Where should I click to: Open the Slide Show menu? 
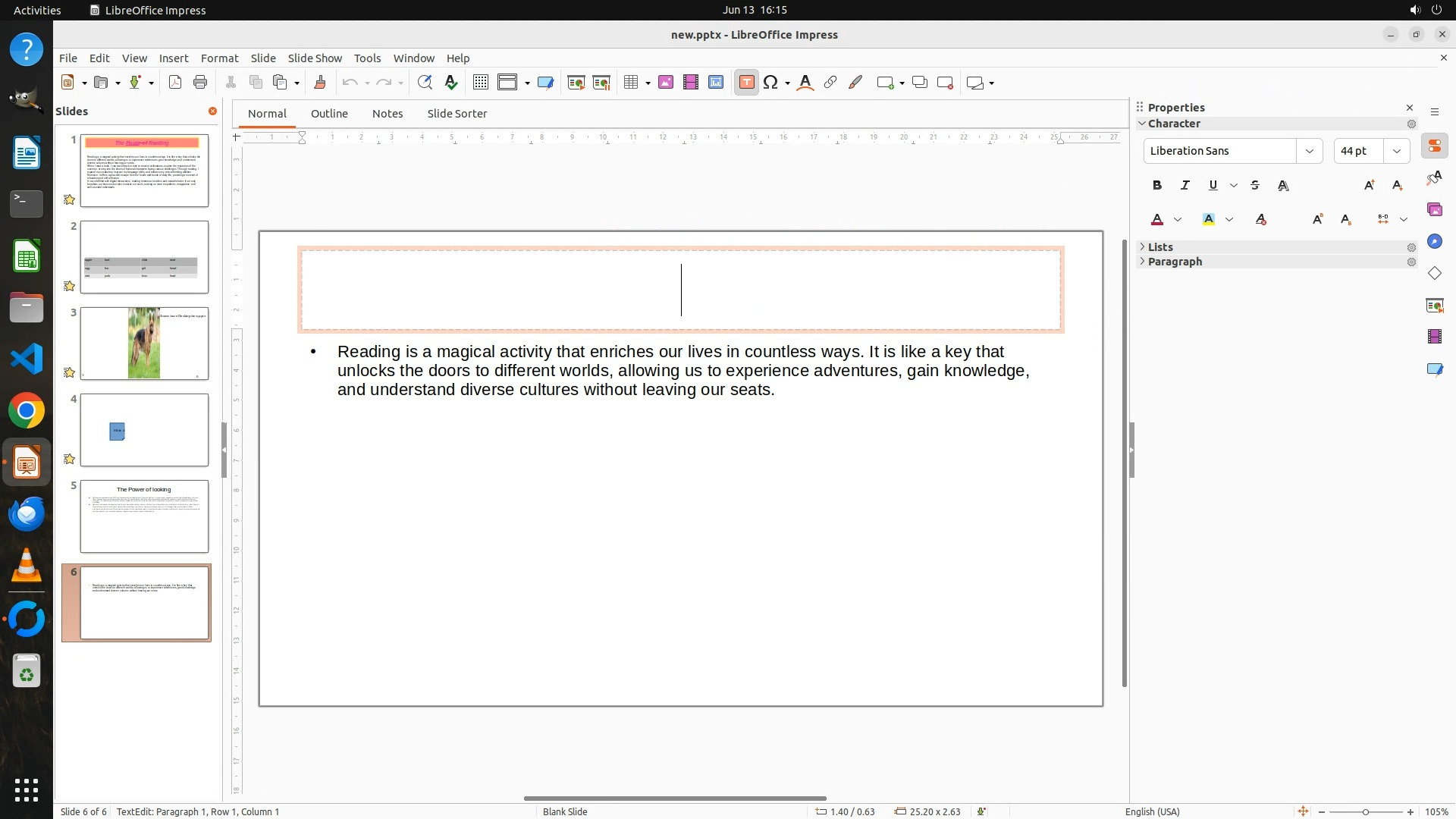coord(315,58)
